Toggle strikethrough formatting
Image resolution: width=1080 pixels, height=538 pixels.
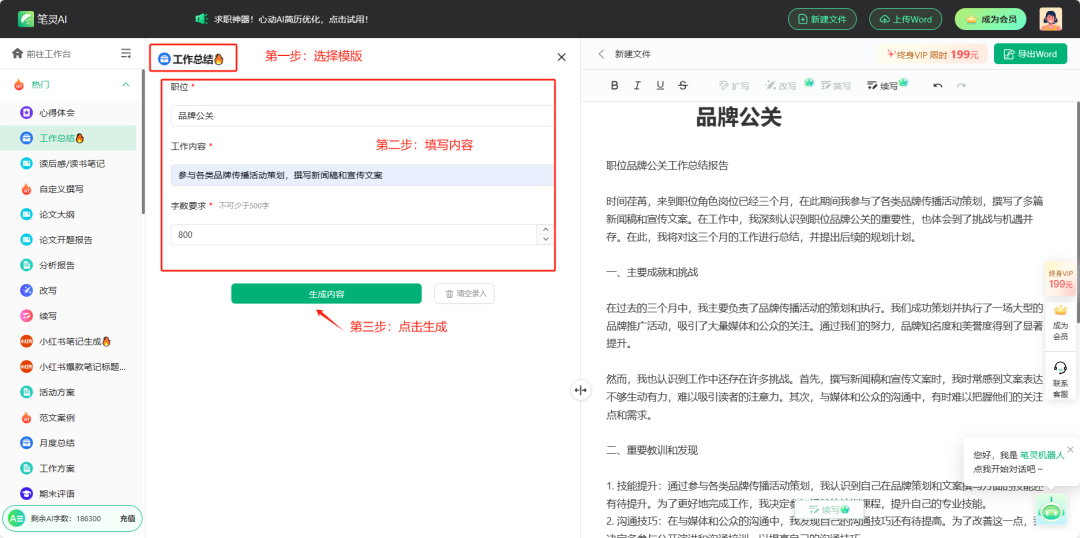pos(683,85)
